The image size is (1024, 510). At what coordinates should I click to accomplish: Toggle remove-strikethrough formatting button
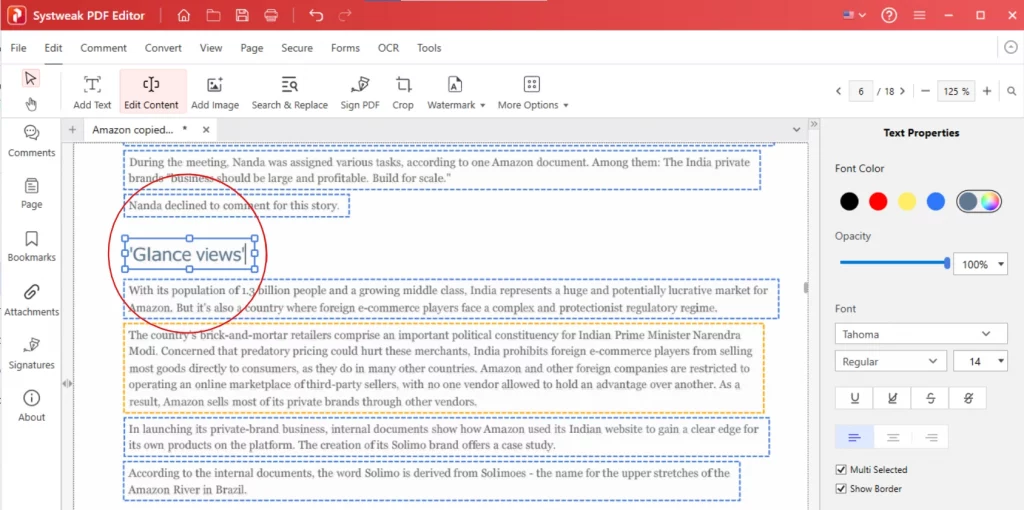(x=967, y=398)
